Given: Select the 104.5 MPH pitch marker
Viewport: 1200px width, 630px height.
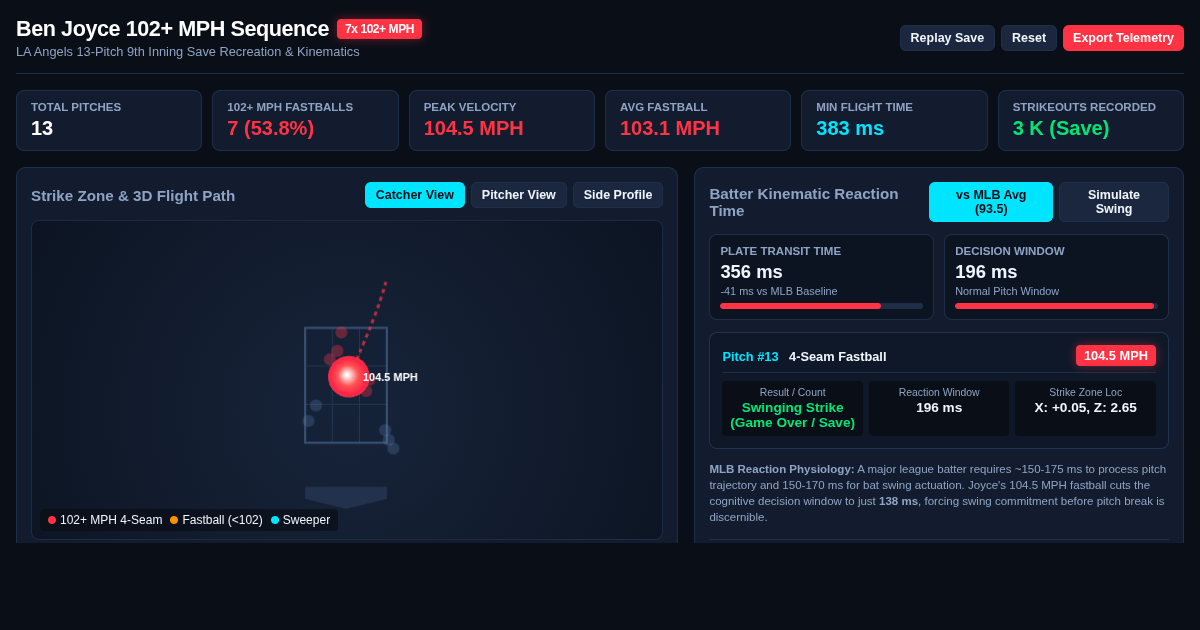Looking at the screenshot, I should click(348, 376).
